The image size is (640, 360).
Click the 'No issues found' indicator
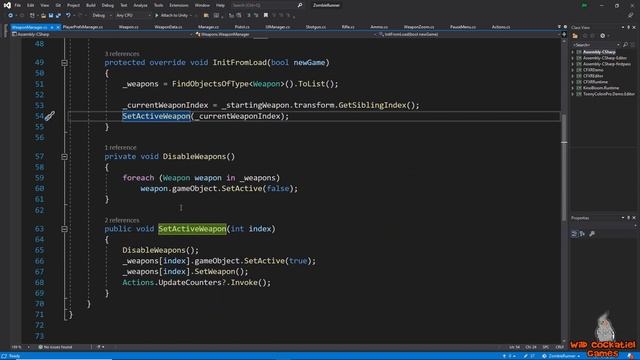click(55, 347)
